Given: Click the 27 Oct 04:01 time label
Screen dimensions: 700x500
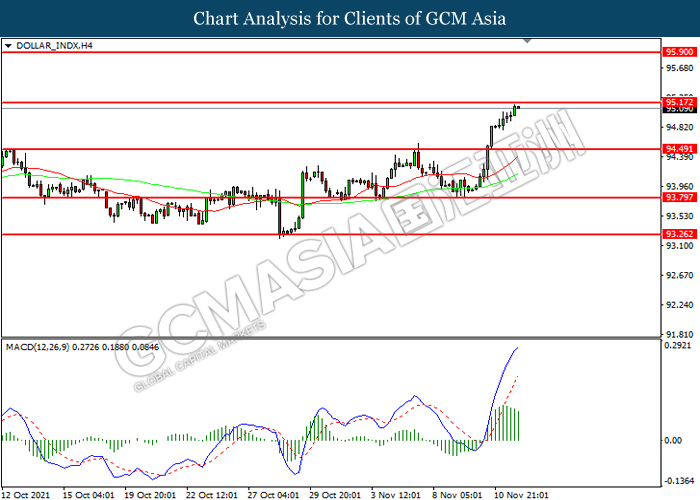Looking at the screenshot, I should [273, 495].
